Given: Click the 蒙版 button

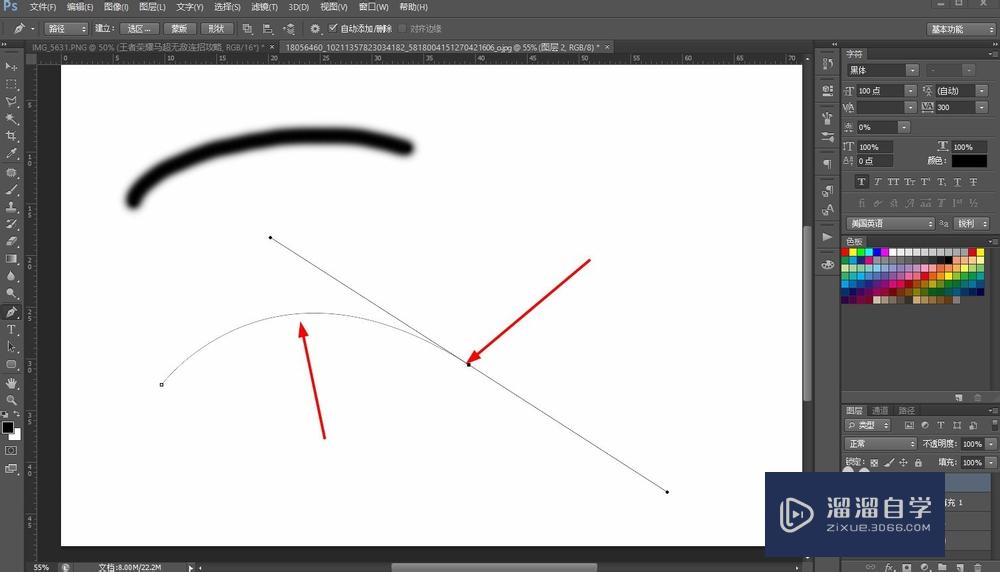Looking at the screenshot, I should 179,29.
